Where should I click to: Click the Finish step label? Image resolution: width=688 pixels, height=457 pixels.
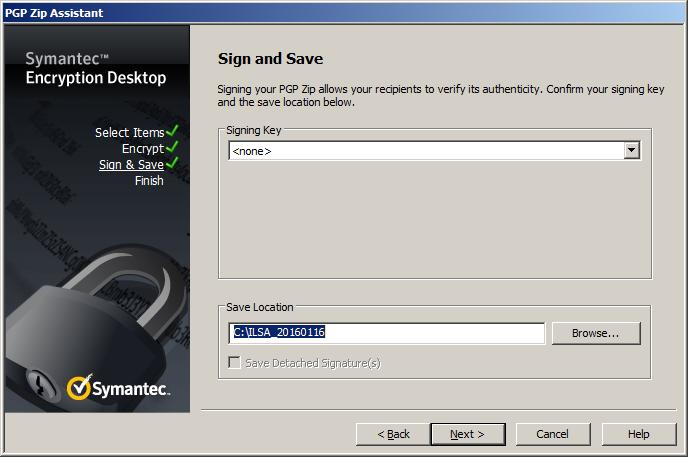(x=149, y=181)
